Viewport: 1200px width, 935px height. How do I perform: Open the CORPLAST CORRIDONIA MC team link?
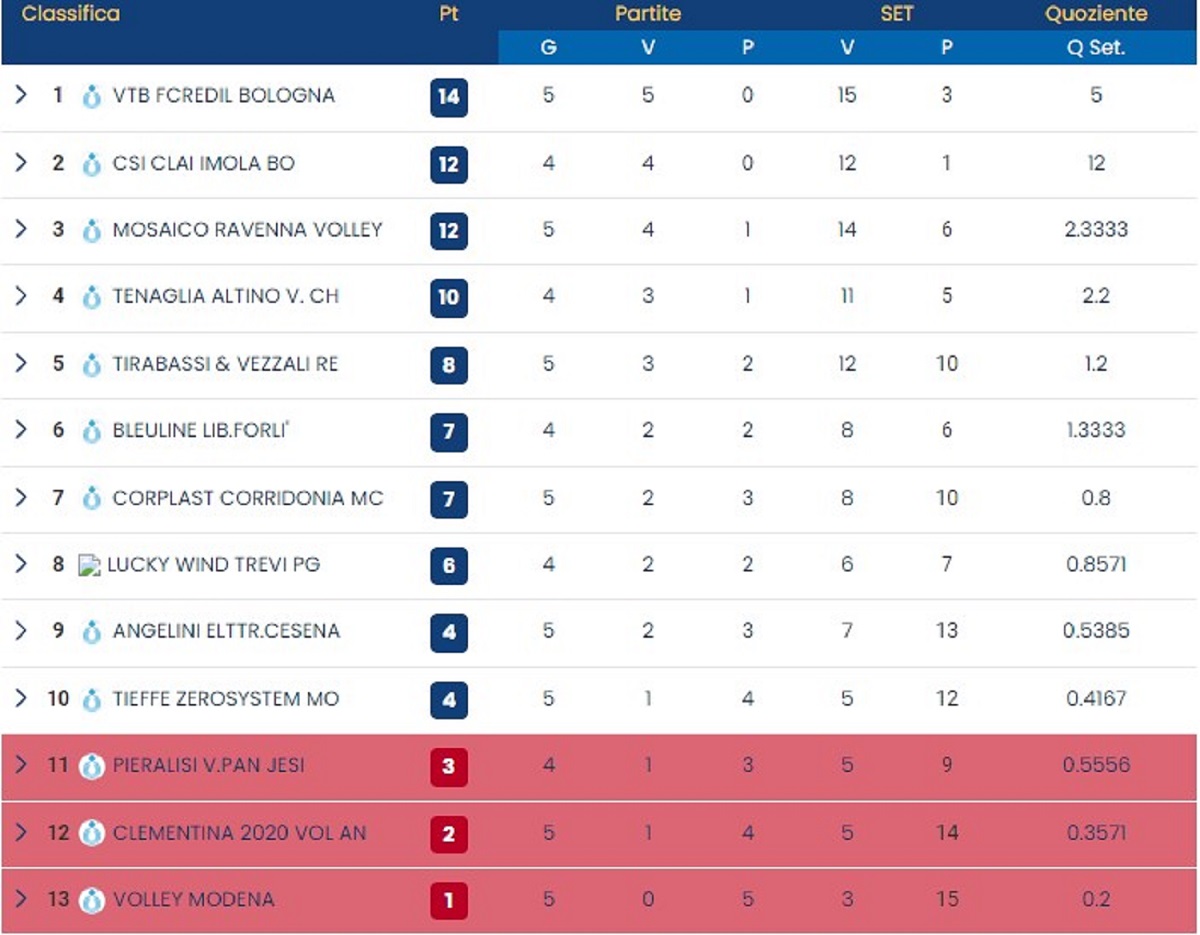[x=247, y=498]
